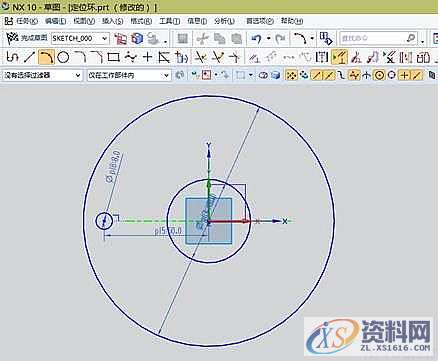
Task: Select the Rectangle sketch tool
Action: (114, 57)
